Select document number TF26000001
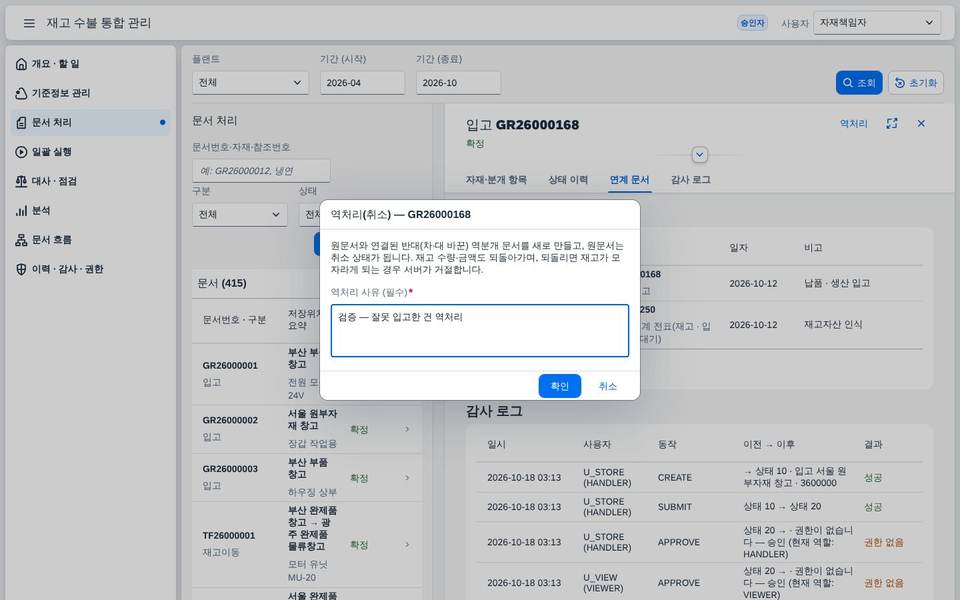Viewport: 960px width, 600px height. [x=229, y=536]
